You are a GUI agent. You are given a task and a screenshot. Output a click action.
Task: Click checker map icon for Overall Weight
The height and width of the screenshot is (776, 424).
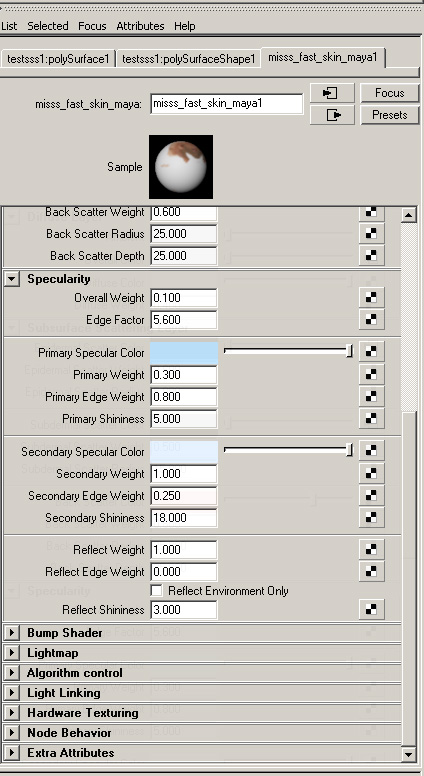pyautogui.click(x=372, y=298)
